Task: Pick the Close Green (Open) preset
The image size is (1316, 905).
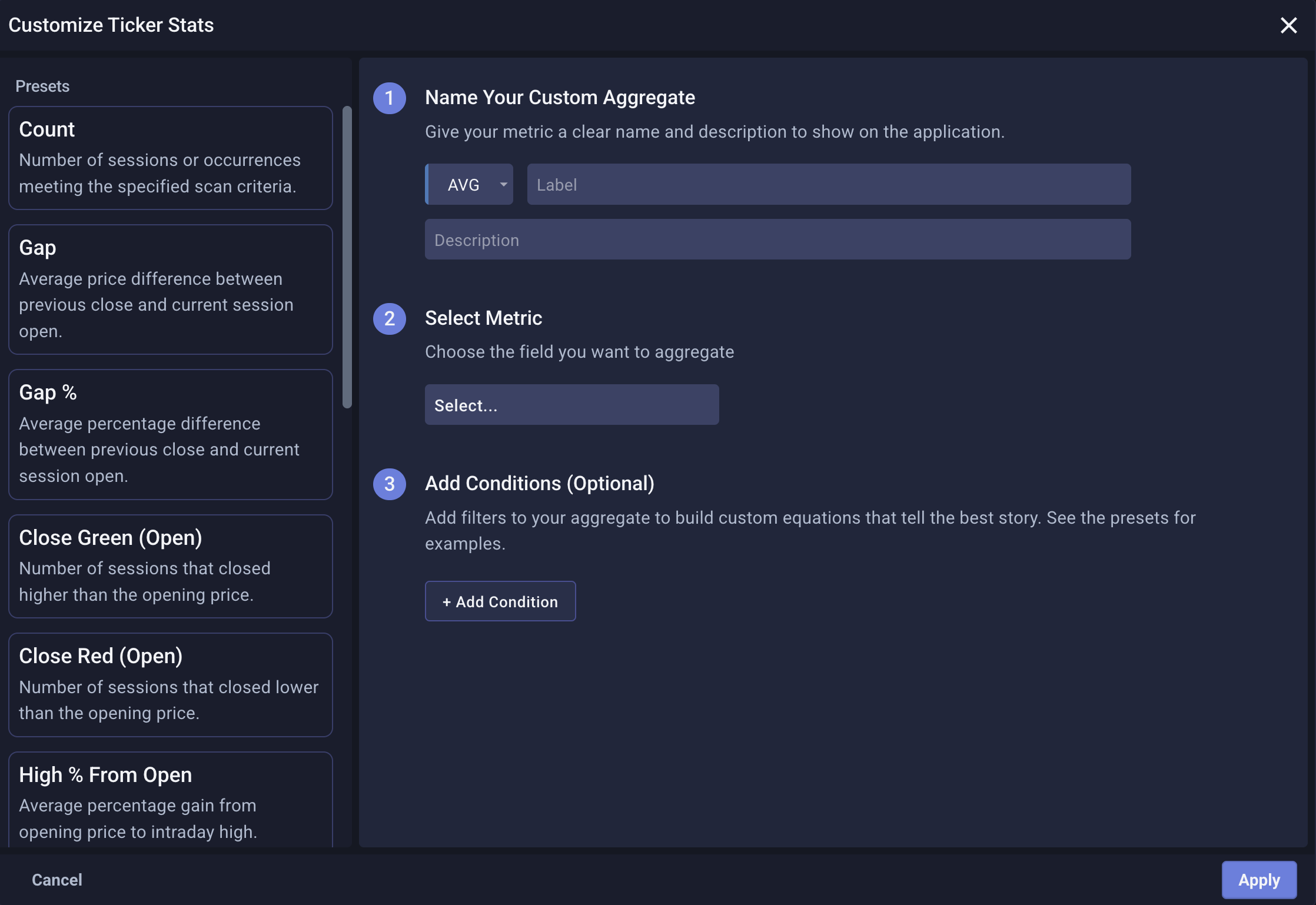Action: coord(170,565)
